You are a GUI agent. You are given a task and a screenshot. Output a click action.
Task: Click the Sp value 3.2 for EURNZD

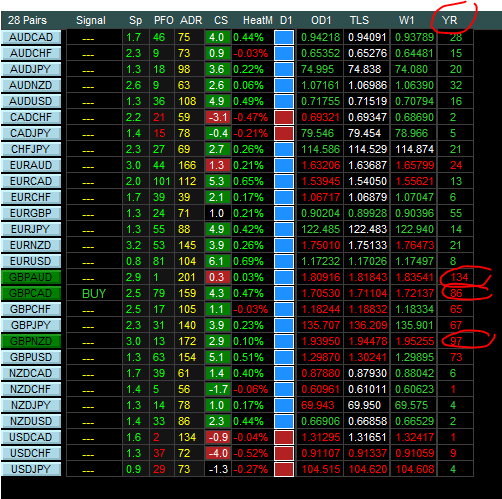click(x=133, y=245)
